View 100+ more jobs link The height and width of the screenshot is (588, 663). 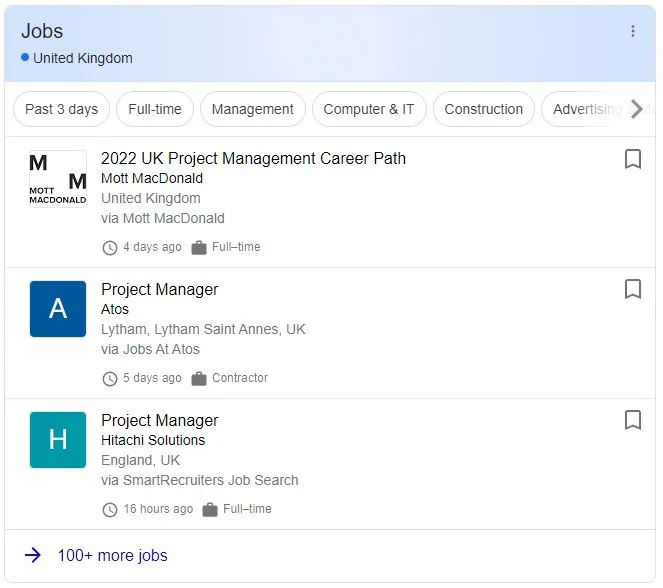[x=112, y=555]
